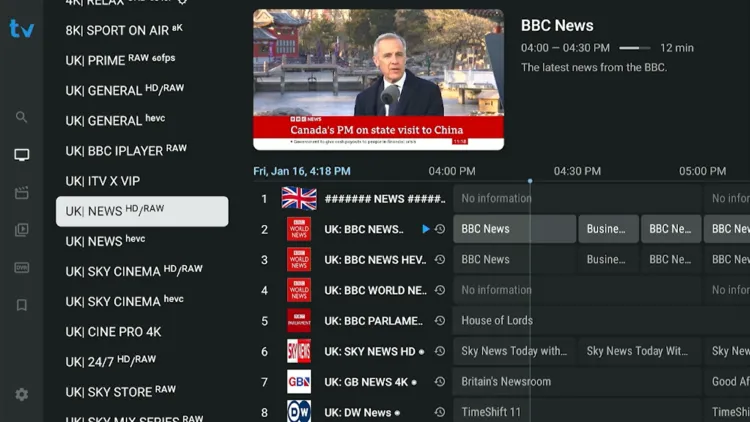Screen dimensions: 750x422
Task: Select UK| PRIME RAW 60fps category
Action: pos(142,60)
